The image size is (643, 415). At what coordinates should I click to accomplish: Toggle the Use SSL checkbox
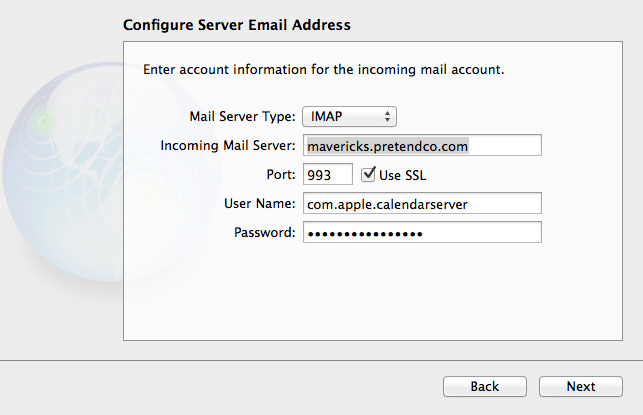tap(368, 174)
